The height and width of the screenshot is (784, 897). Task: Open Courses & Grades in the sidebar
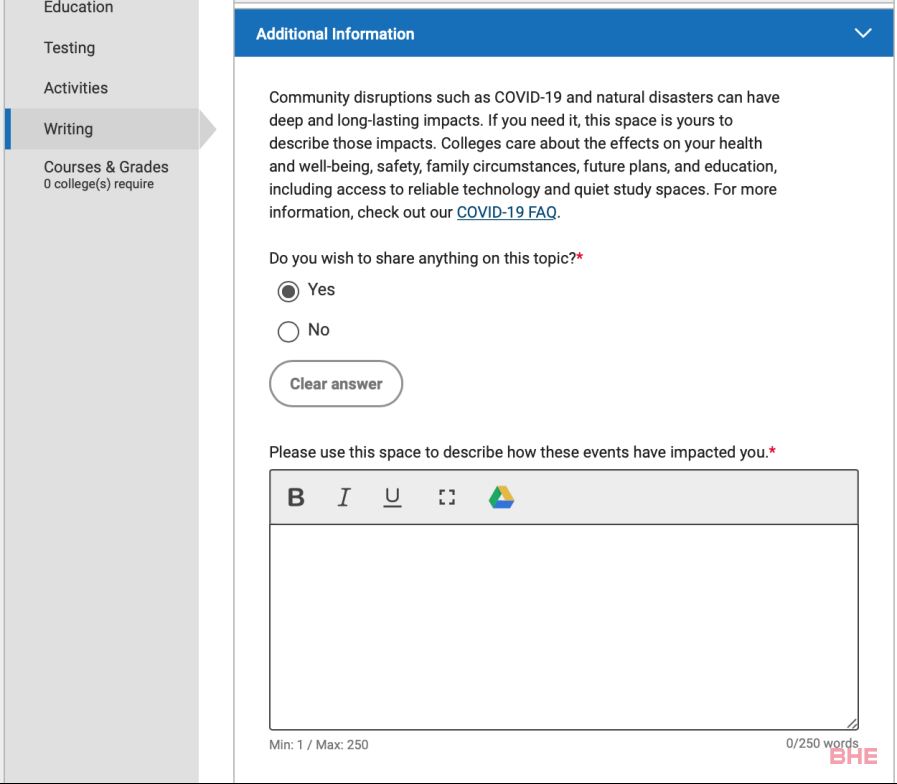(106, 167)
